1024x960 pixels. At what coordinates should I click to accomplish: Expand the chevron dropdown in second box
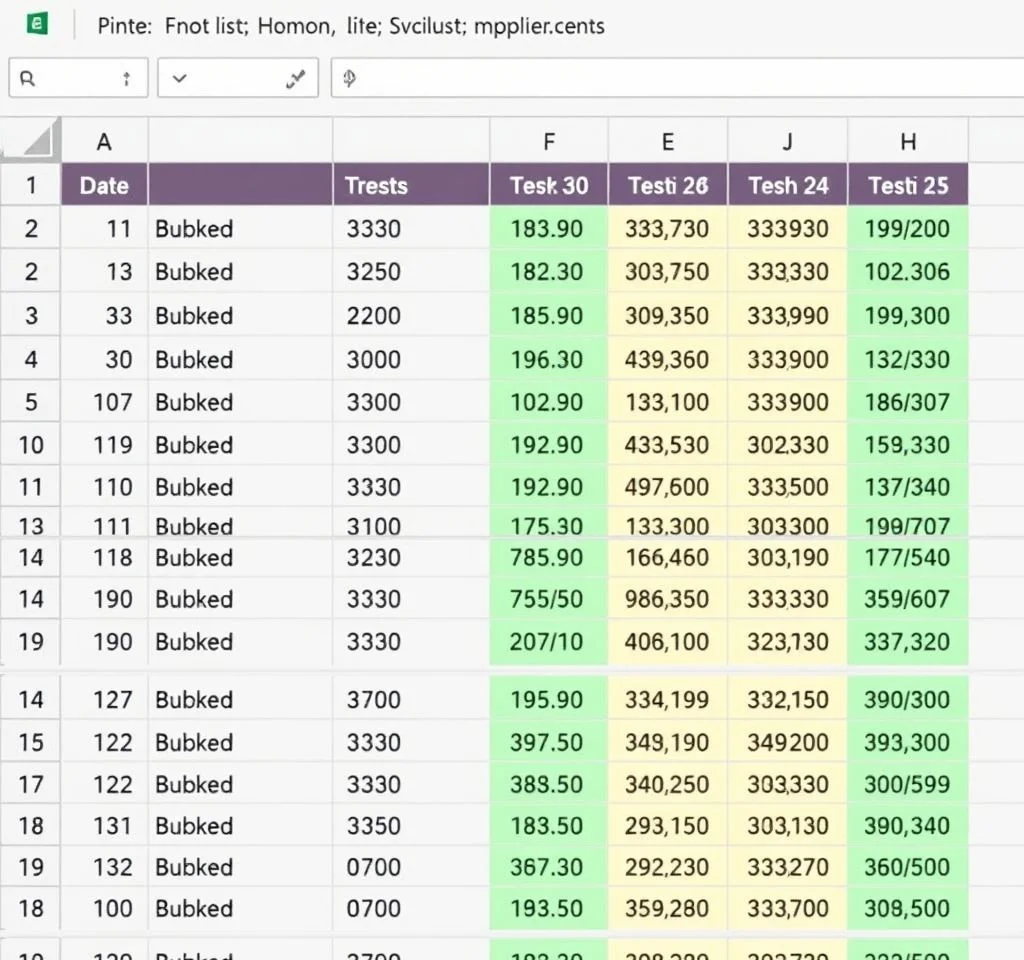pyautogui.click(x=180, y=79)
